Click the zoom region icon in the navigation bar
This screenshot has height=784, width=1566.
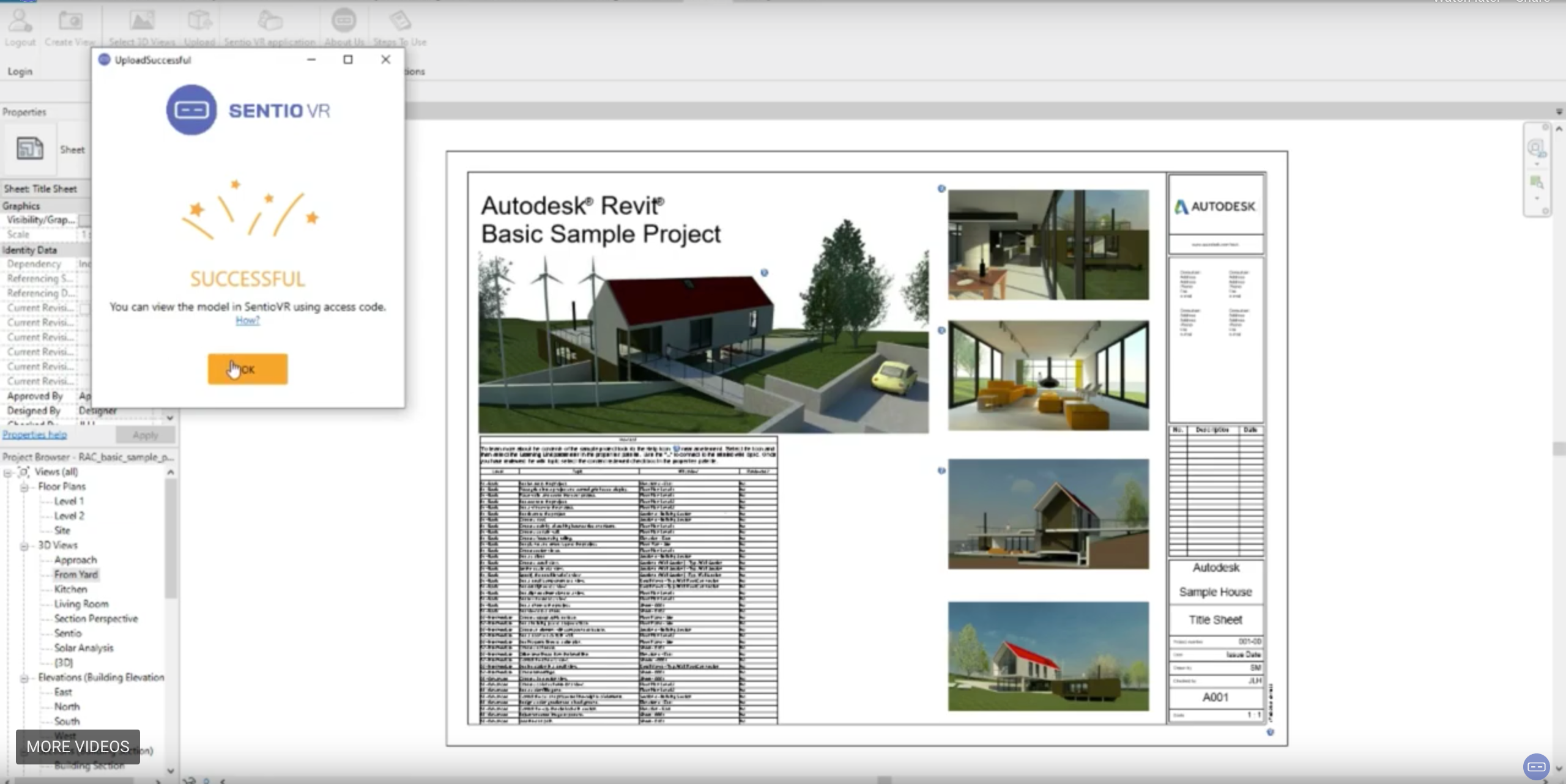(1536, 182)
